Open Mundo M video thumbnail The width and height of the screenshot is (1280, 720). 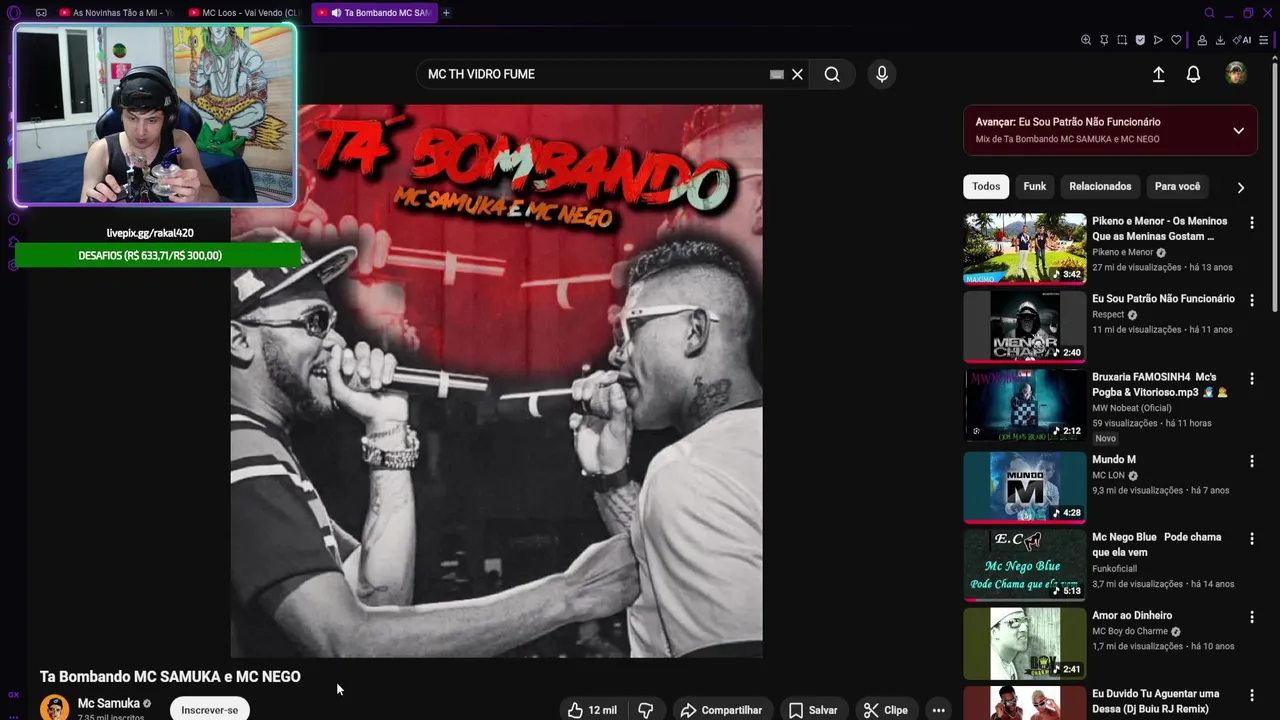[x=1024, y=487]
